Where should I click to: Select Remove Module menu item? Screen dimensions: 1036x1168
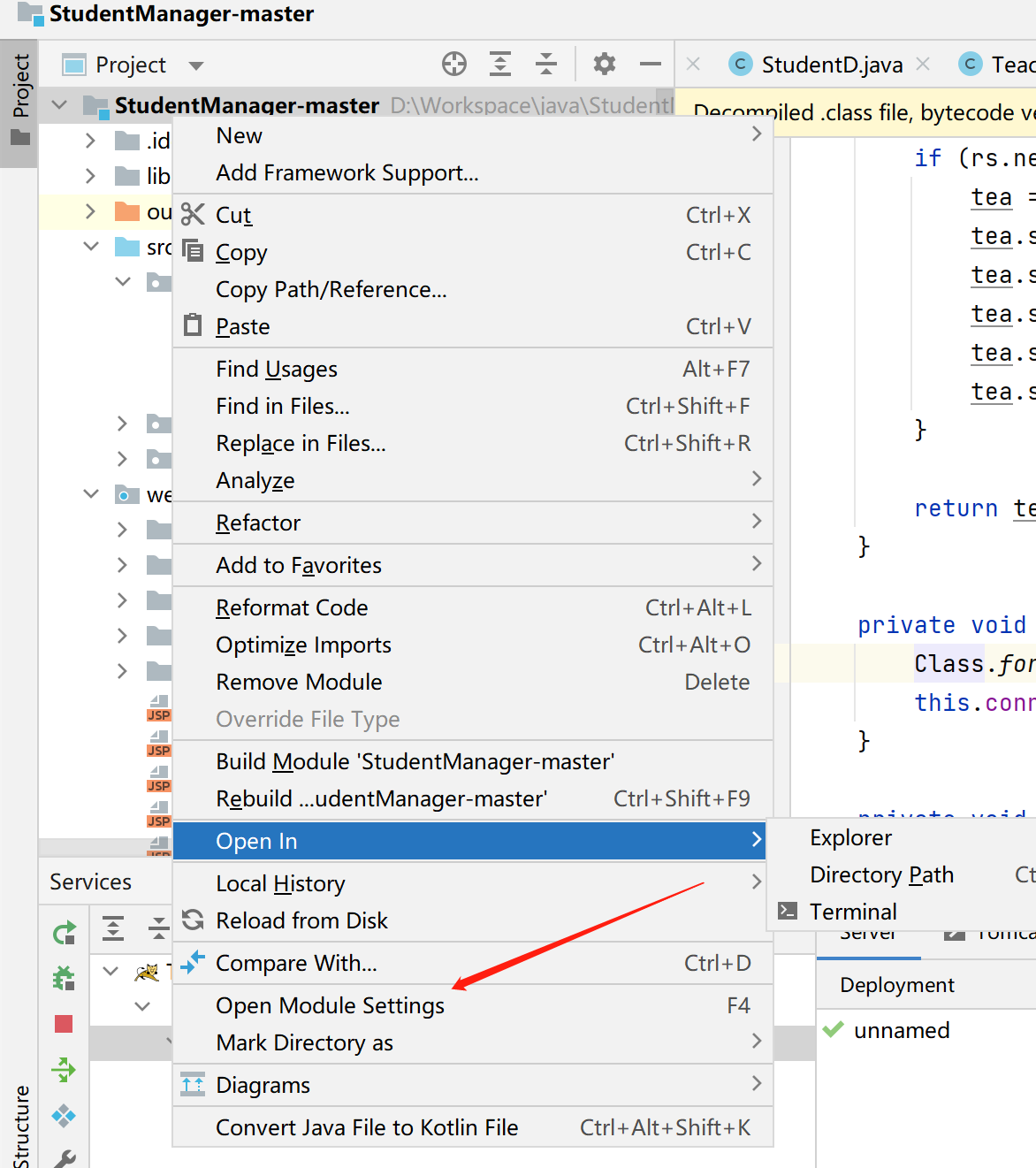click(x=473, y=682)
